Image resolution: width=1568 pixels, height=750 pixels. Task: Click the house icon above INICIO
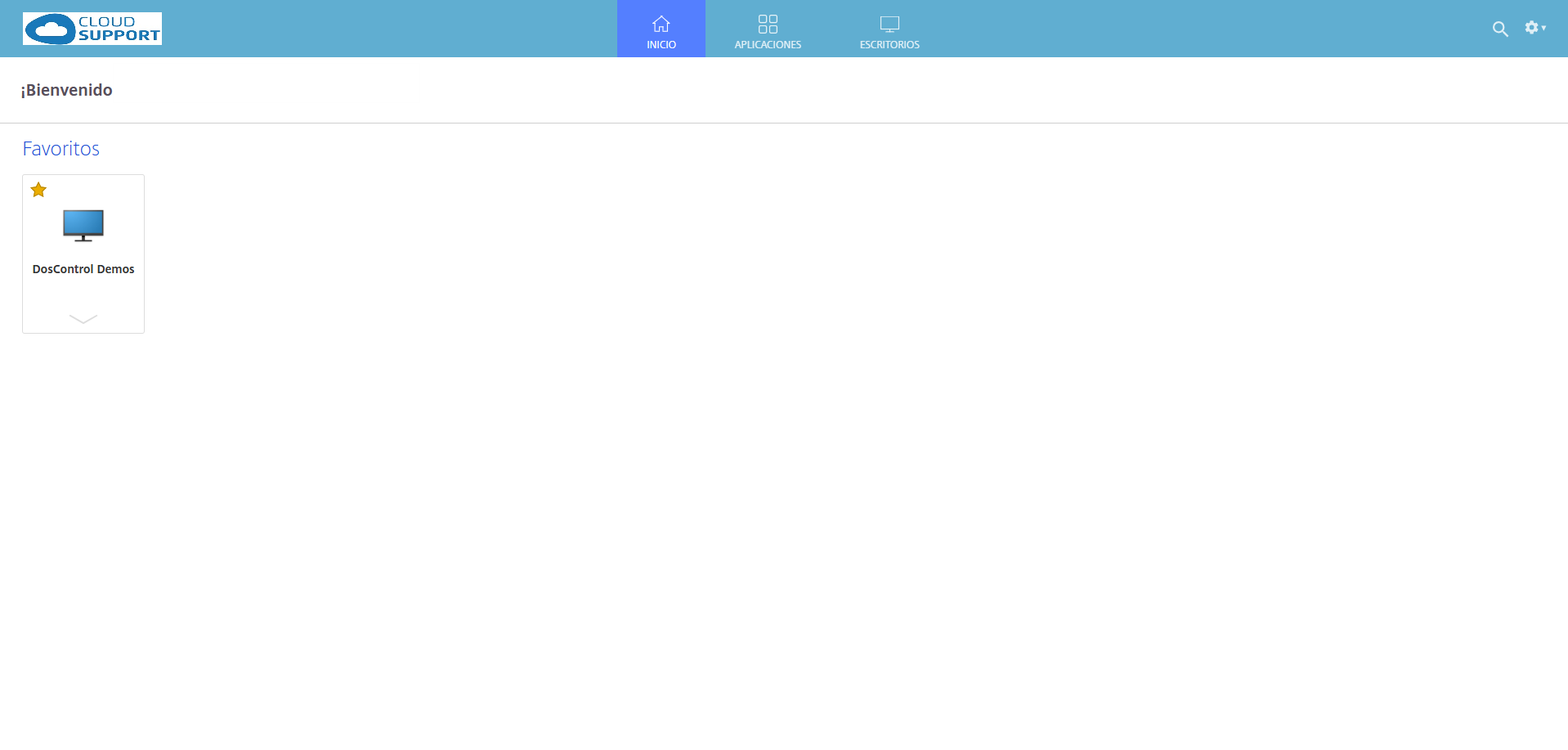pyautogui.click(x=661, y=24)
